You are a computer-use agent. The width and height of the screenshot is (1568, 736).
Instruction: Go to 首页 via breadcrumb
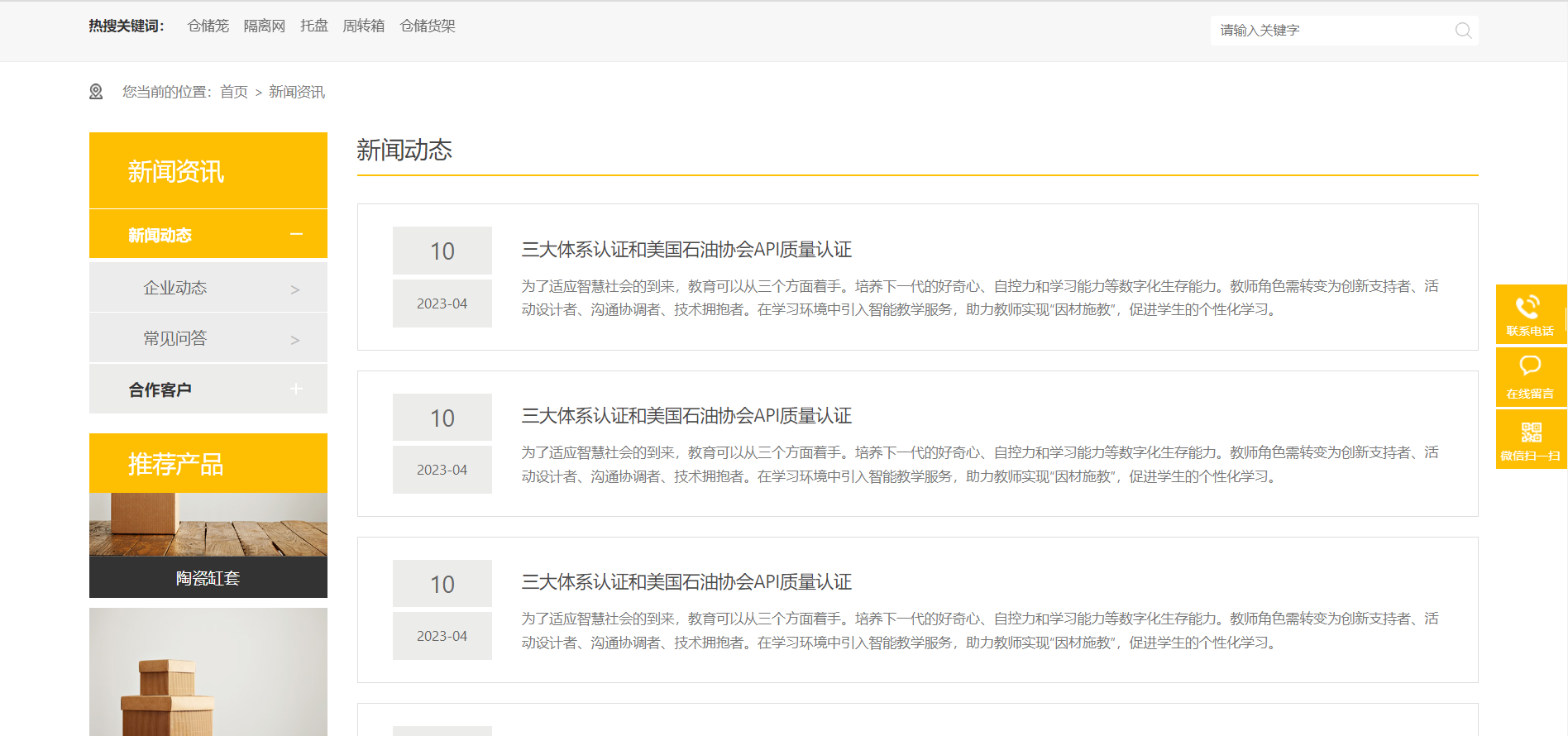(234, 92)
